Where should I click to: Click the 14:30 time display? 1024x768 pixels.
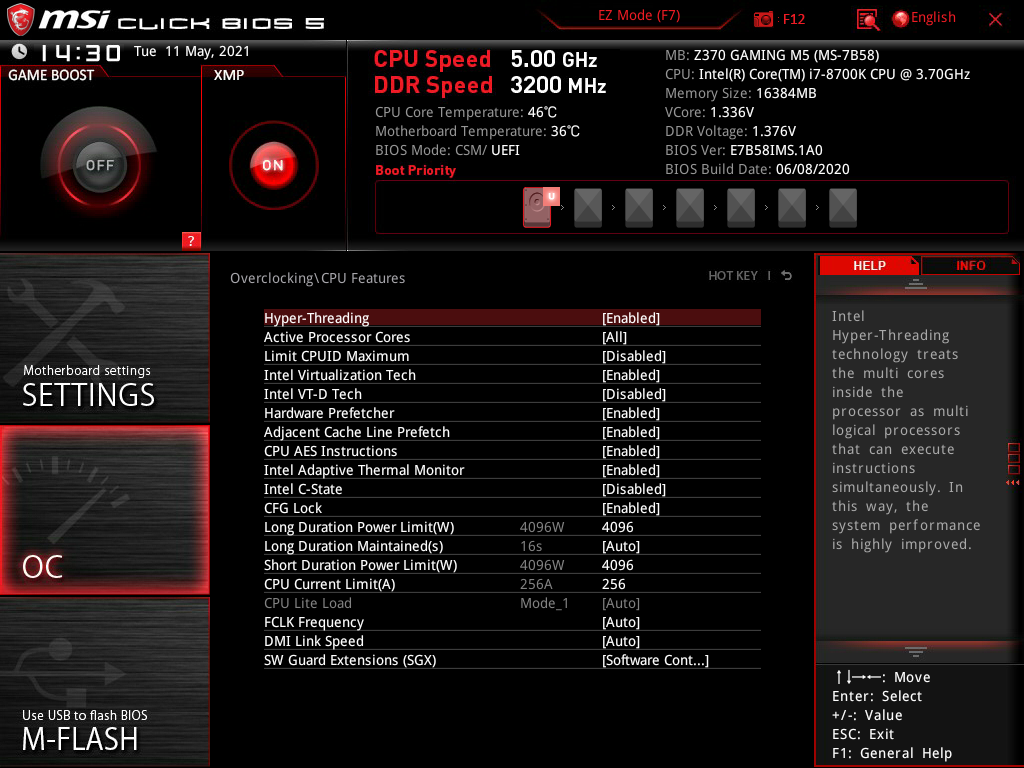(80, 52)
